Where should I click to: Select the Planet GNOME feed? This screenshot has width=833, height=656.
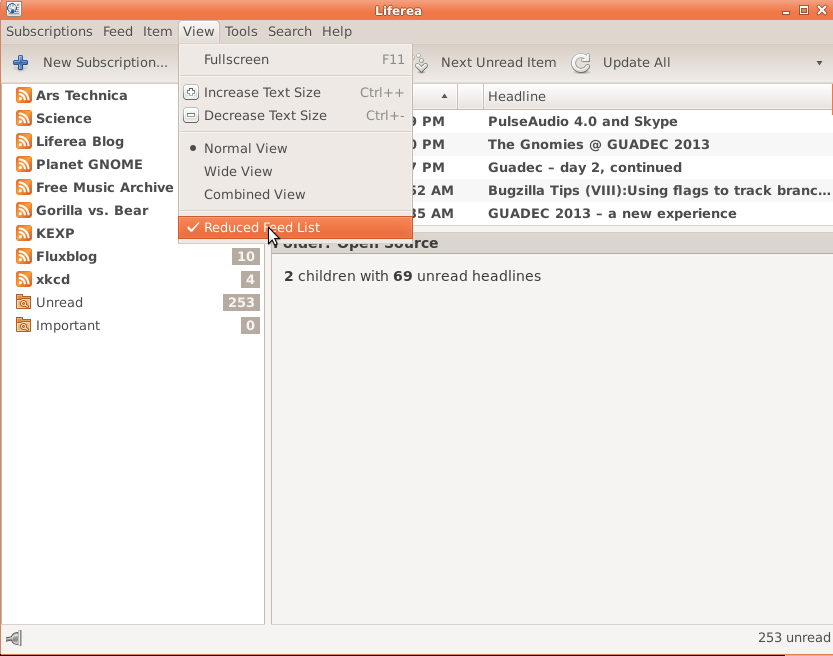pyautogui.click(x=89, y=165)
